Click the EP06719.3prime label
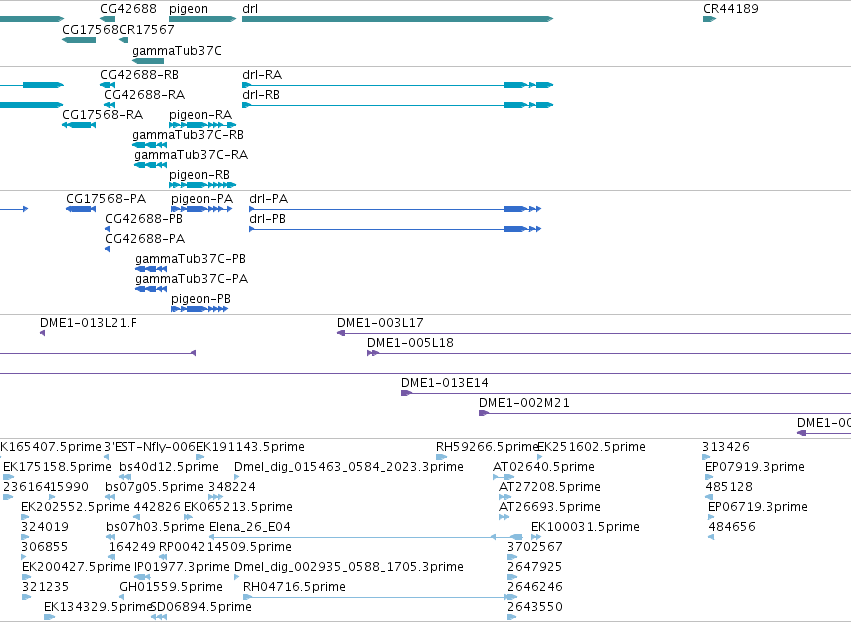The image size is (851, 622). pyautogui.click(x=758, y=507)
